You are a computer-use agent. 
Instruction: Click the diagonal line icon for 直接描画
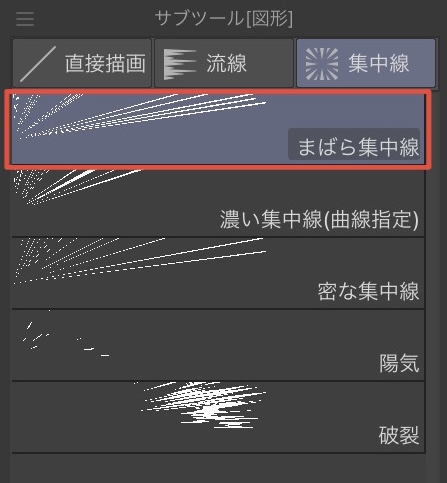point(38,64)
